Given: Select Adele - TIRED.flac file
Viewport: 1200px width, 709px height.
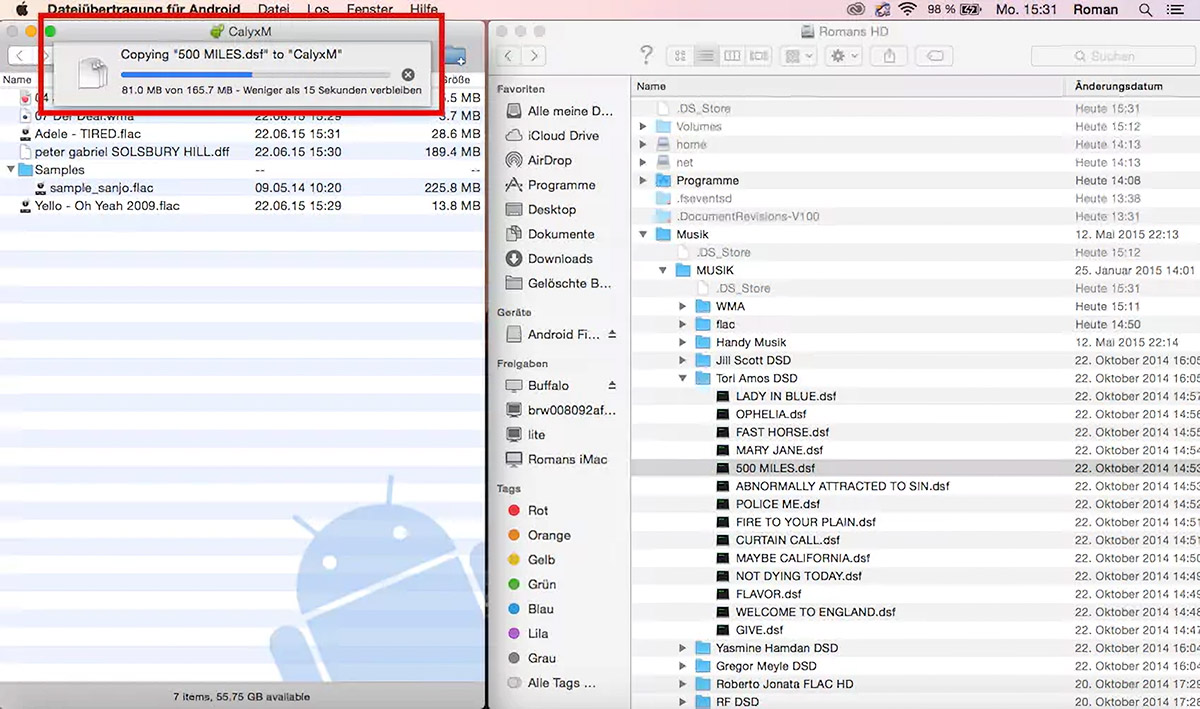Looking at the screenshot, I should tap(88, 134).
